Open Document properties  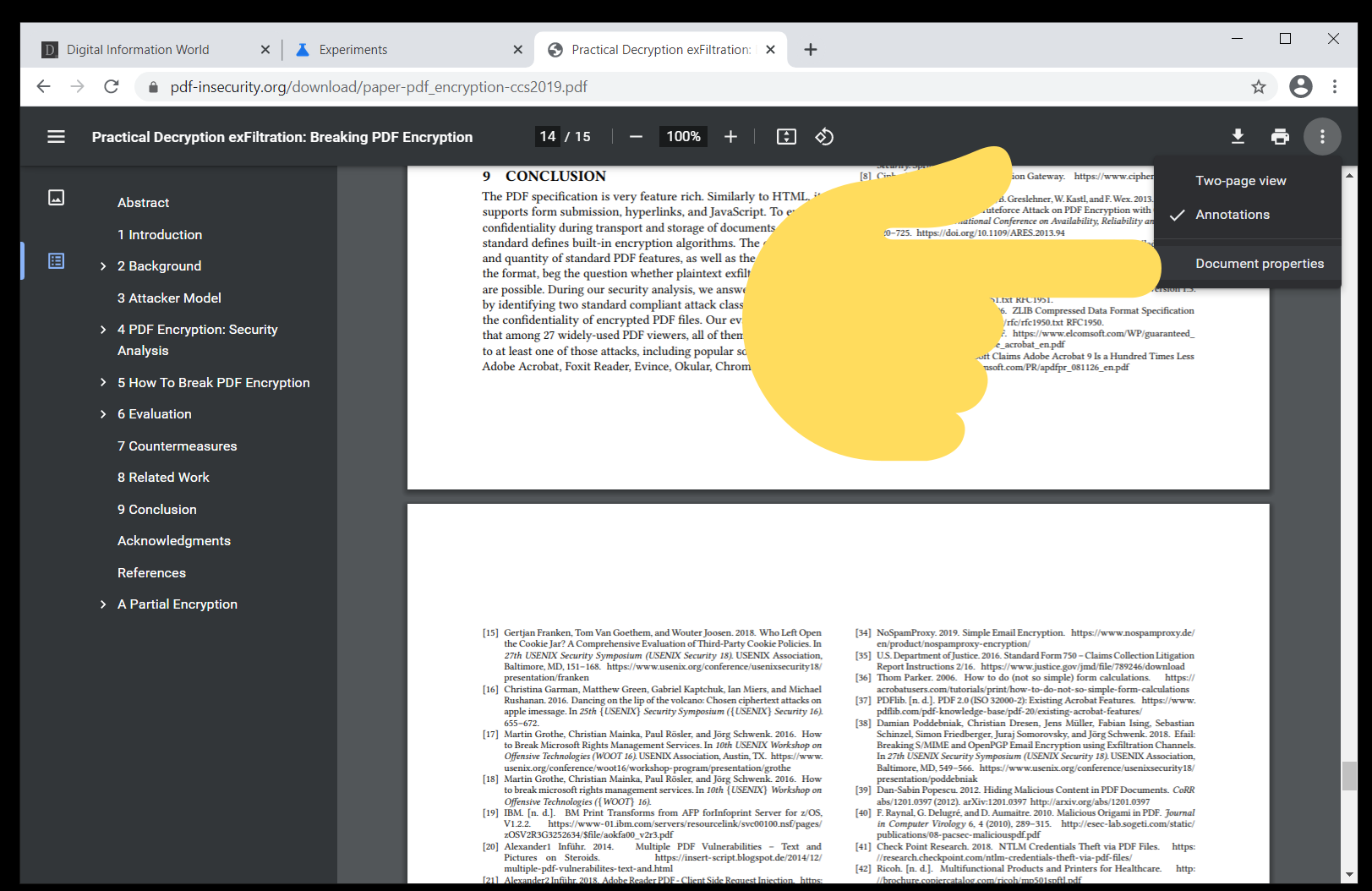(x=1259, y=263)
